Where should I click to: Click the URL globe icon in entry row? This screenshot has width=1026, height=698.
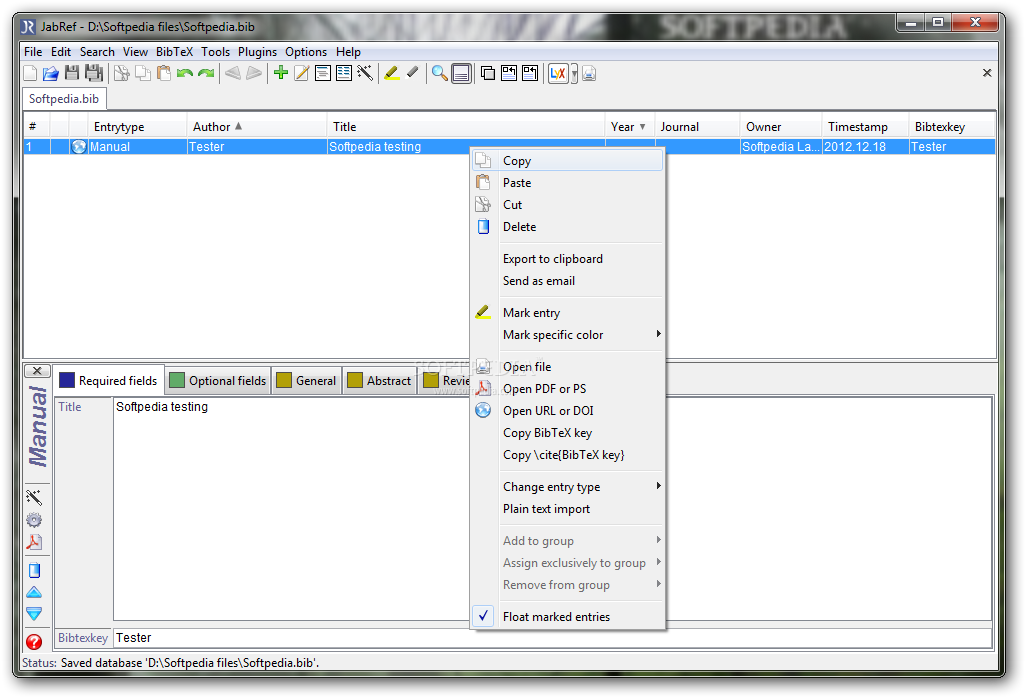[79, 147]
